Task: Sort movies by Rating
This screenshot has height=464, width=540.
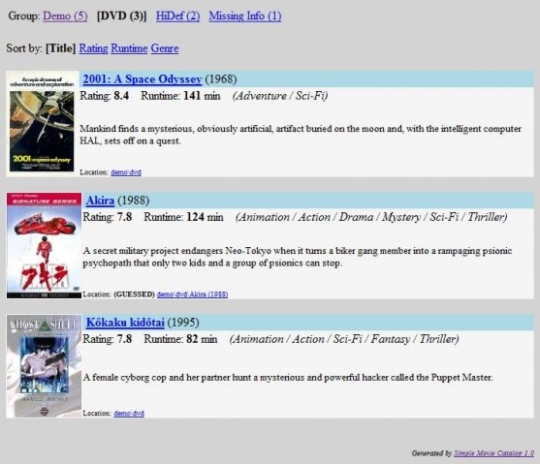Action: (93, 48)
